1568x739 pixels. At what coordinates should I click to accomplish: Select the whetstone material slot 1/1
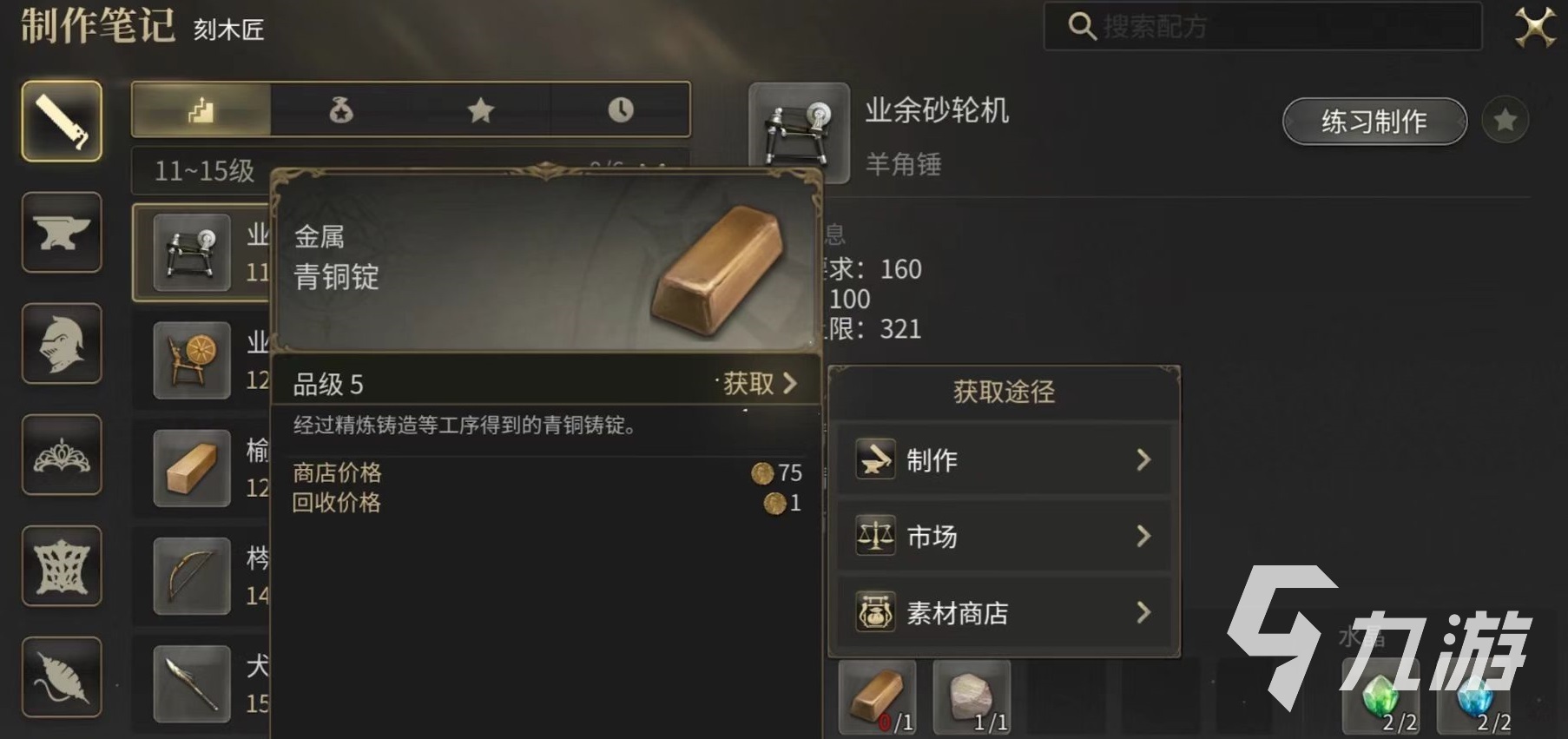pyautogui.click(x=972, y=697)
